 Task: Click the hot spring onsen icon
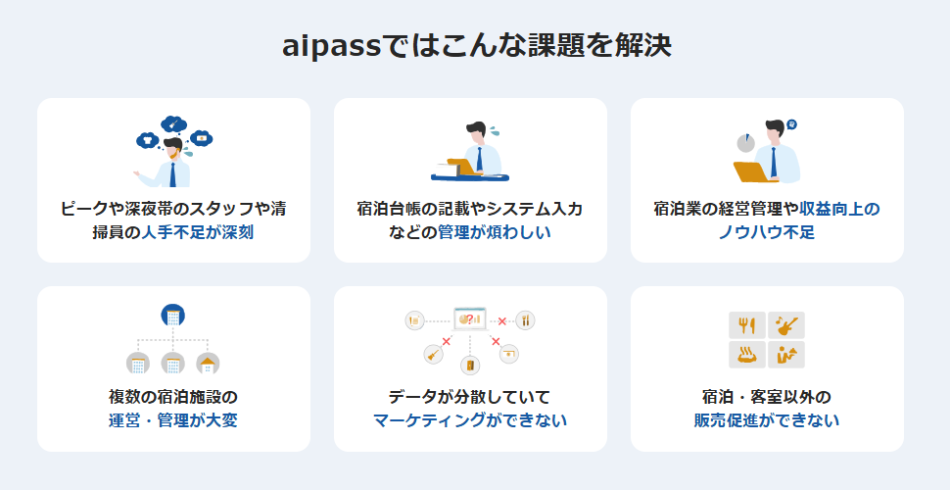coord(747,354)
